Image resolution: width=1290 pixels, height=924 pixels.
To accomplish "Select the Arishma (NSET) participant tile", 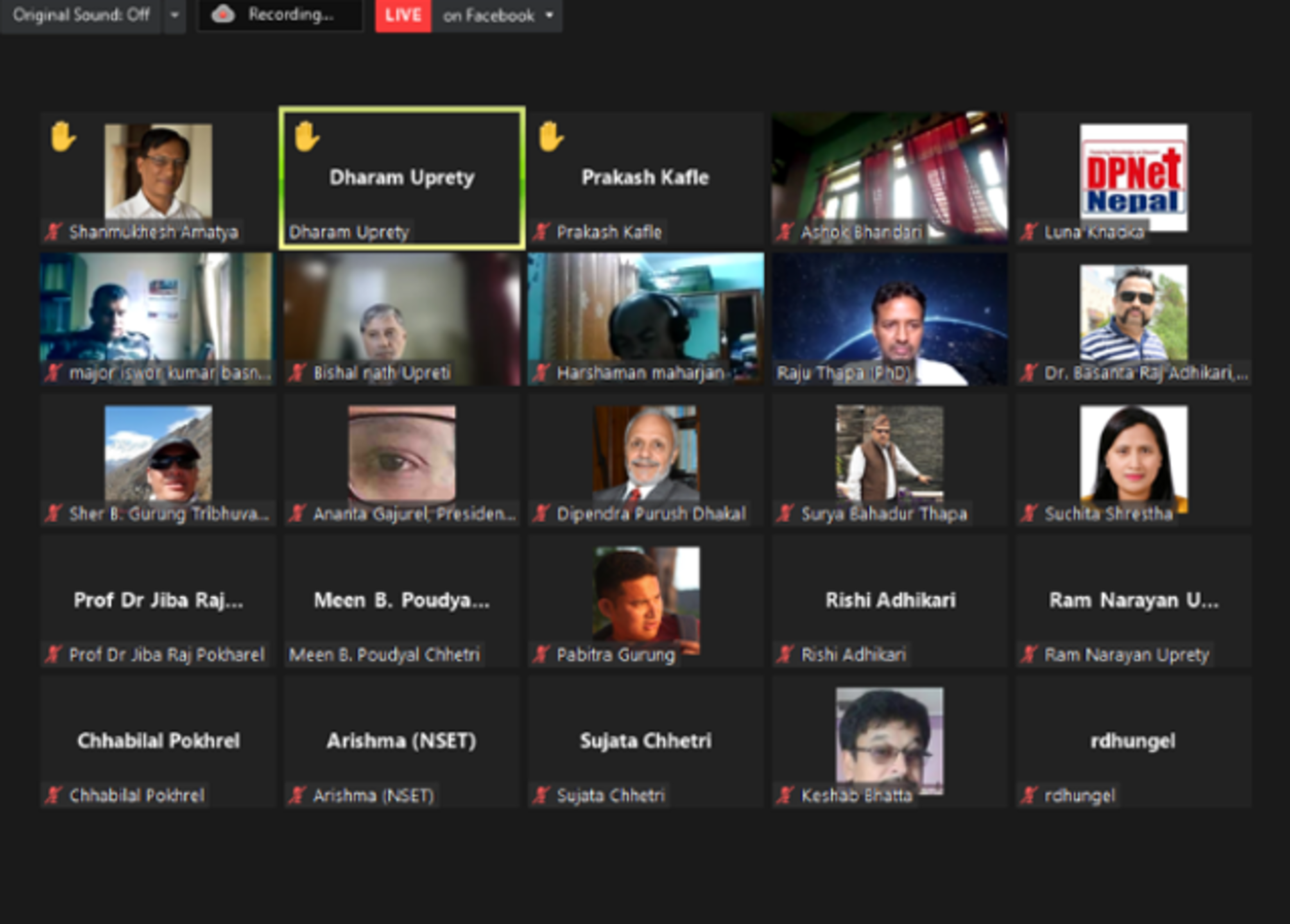I will (401, 740).
